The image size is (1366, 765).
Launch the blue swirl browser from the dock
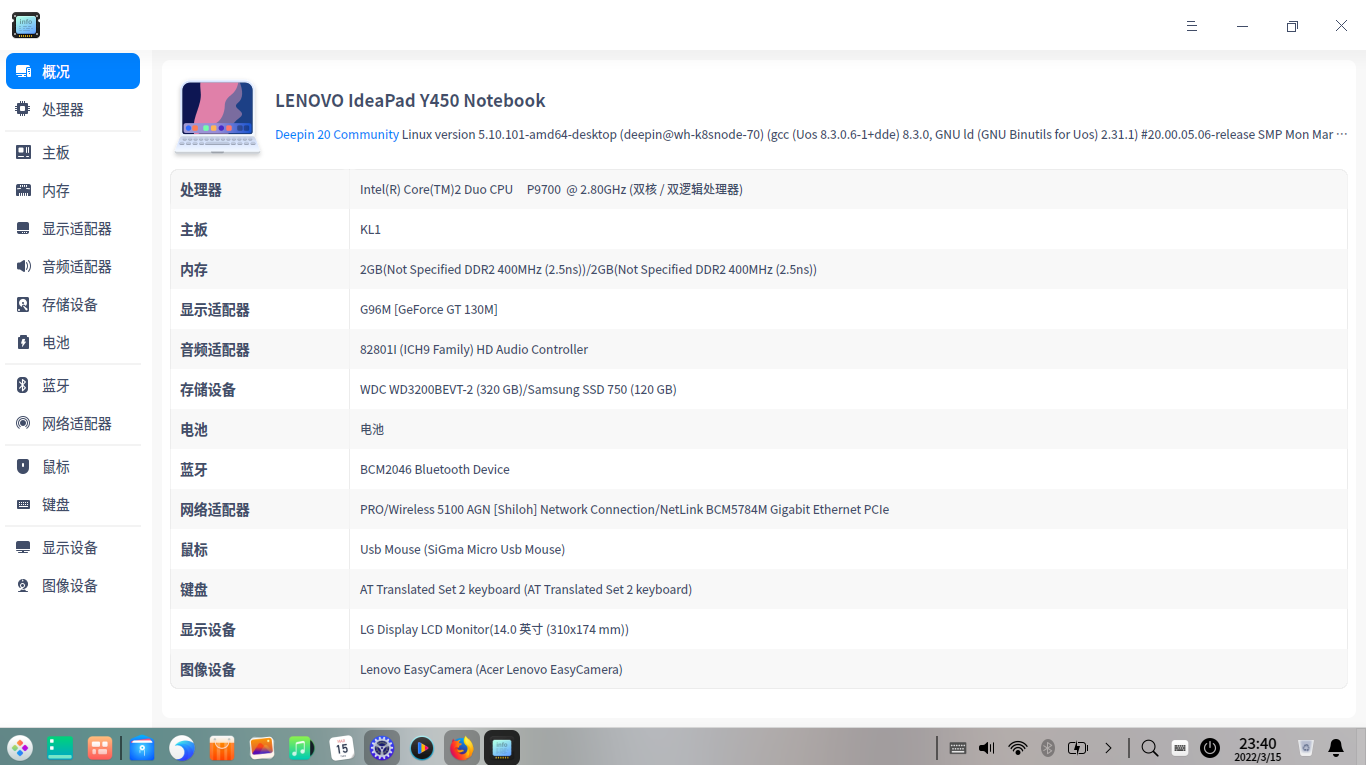click(x=182, y=747)
